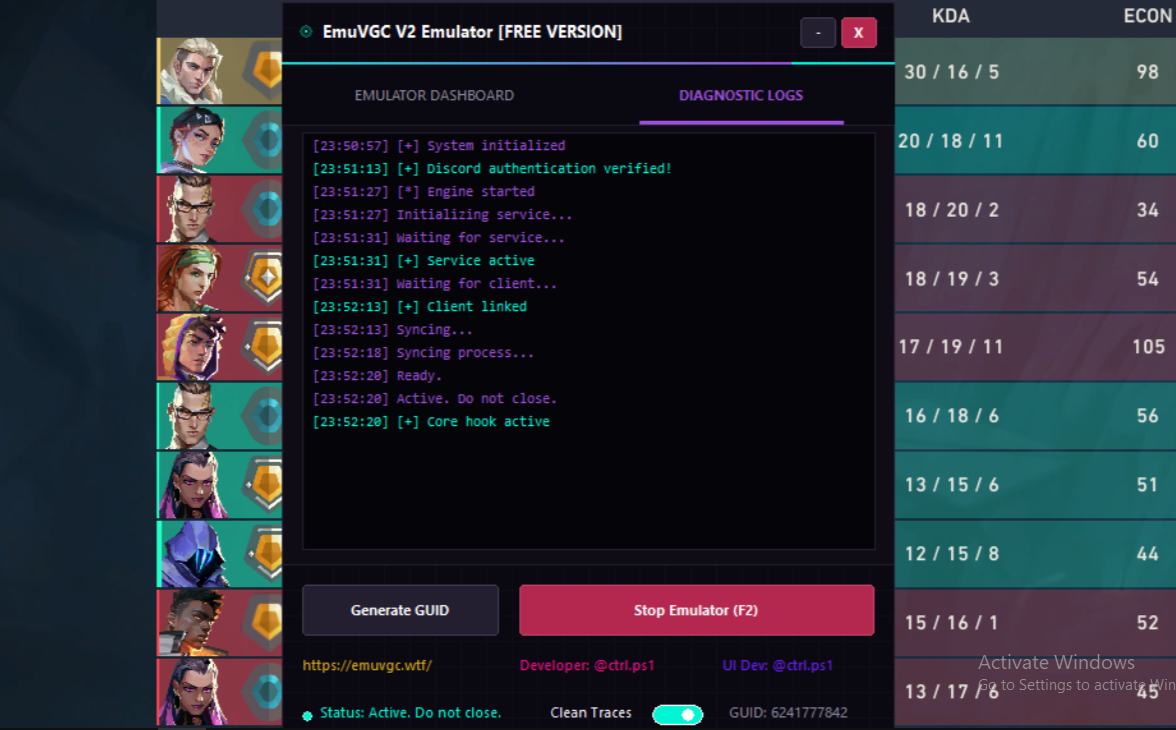This screenshot has height=730, width=1176.
Task: Open the Diagnostic Logs tab
Action: click(741, 95)
